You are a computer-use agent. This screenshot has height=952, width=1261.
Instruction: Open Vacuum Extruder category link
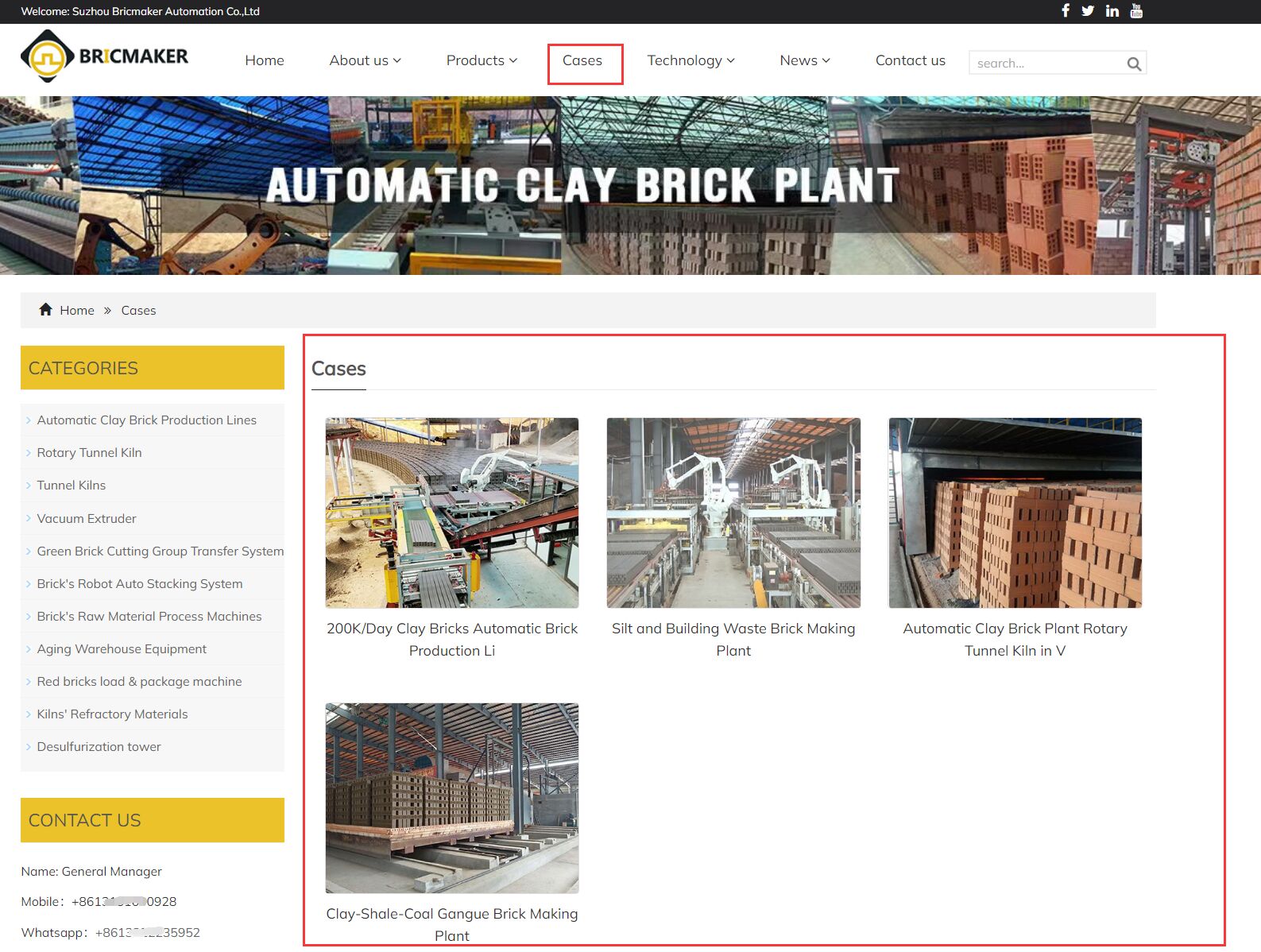coord(87,519)
